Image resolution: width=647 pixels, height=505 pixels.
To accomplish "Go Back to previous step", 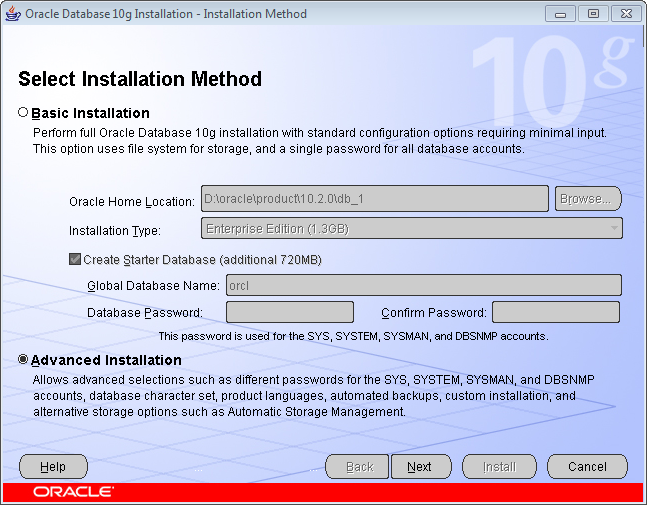I will click(357, 467).
